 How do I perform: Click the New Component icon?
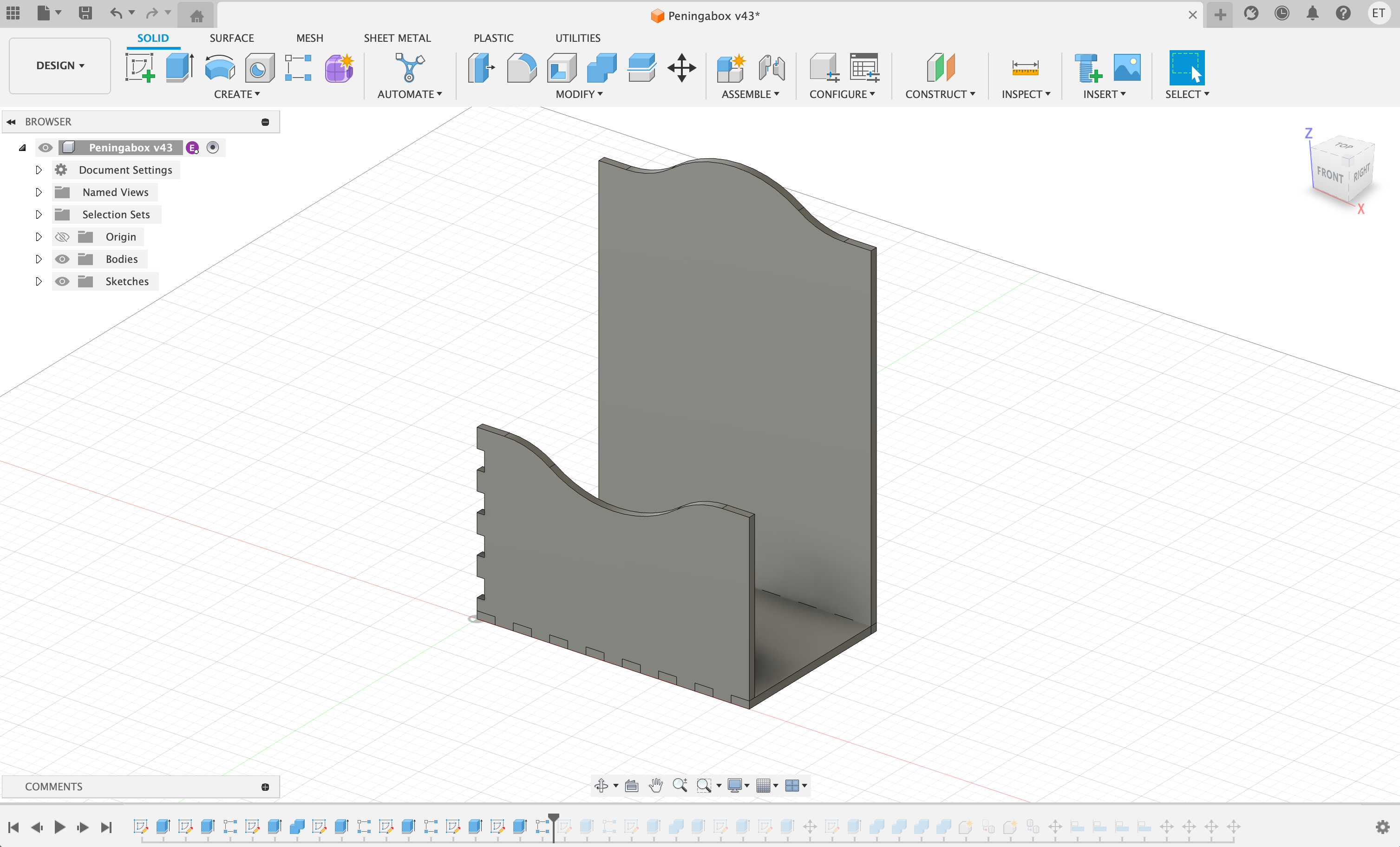pyautogui.click(x=731, y=68)
